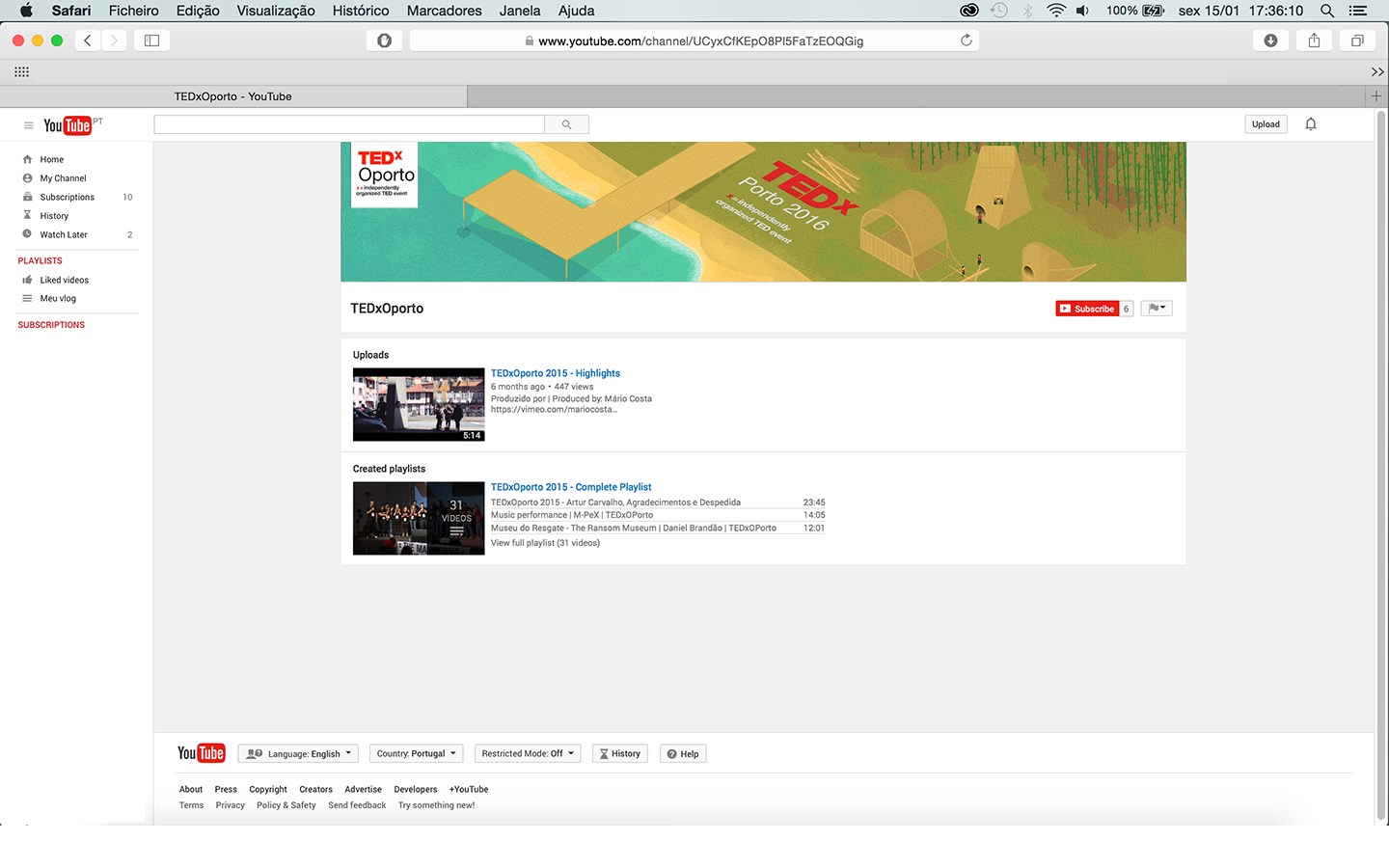Open Advertise footer link
Viewport: 1389px width, 868px height.
(x=364, y=789)
